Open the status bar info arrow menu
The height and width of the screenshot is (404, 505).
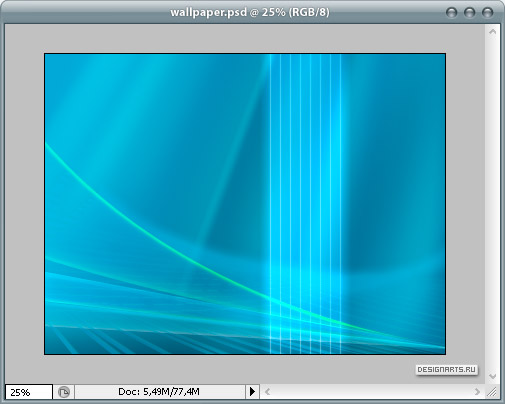coord(252,392)
